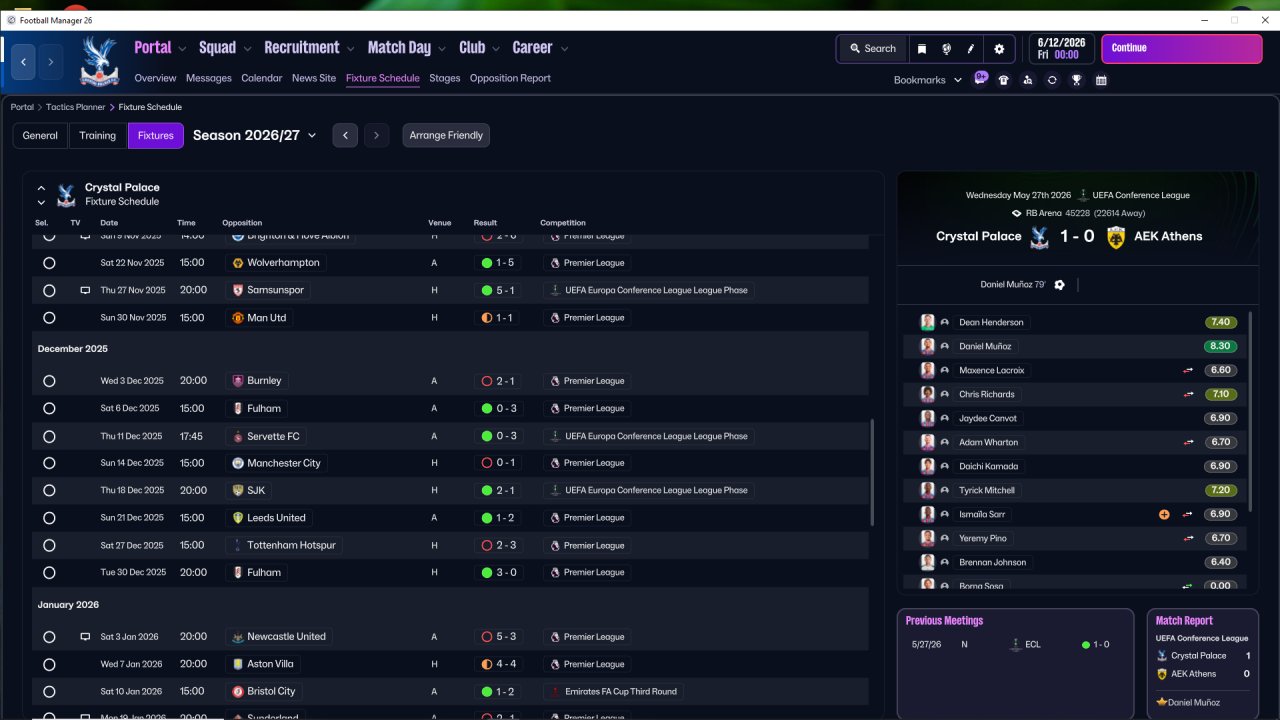Expand the Season 2026/27 dropdown
The image size is (1280, 720).
254,135
